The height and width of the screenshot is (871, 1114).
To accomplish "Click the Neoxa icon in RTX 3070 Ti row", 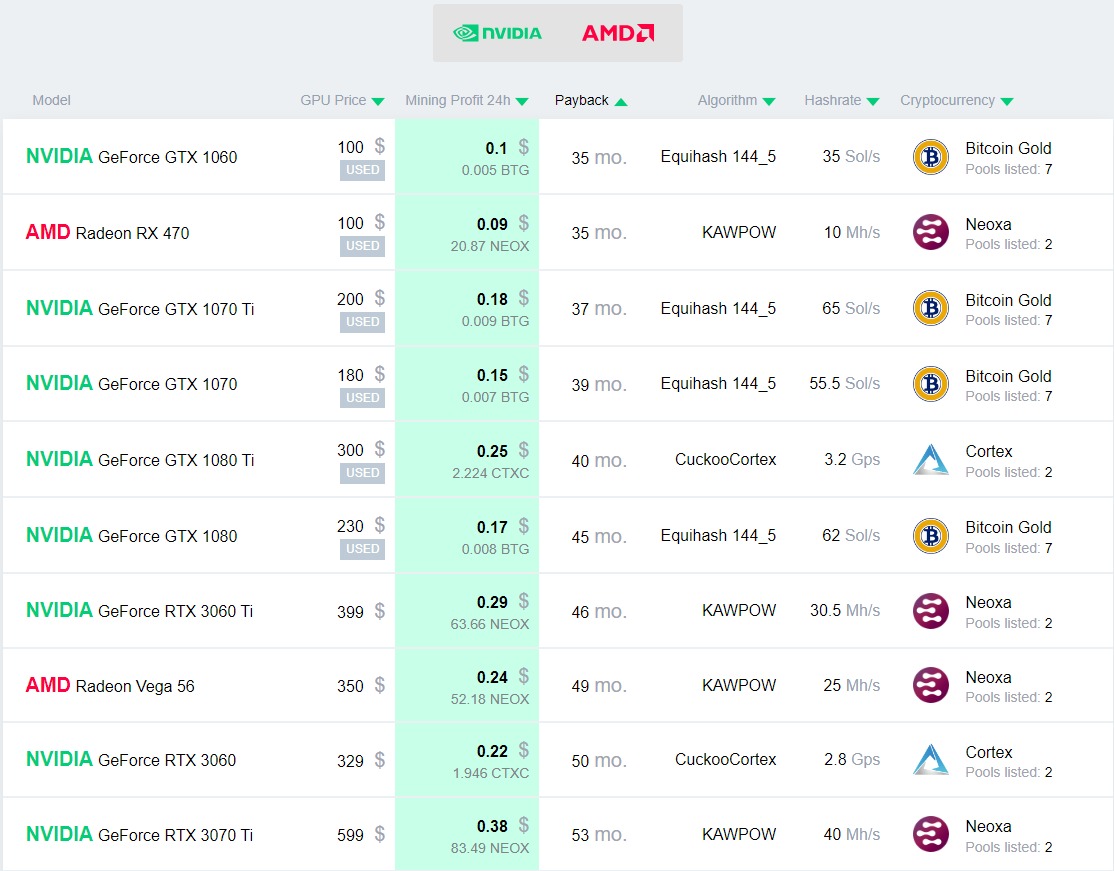I will [x=931, y=834].
